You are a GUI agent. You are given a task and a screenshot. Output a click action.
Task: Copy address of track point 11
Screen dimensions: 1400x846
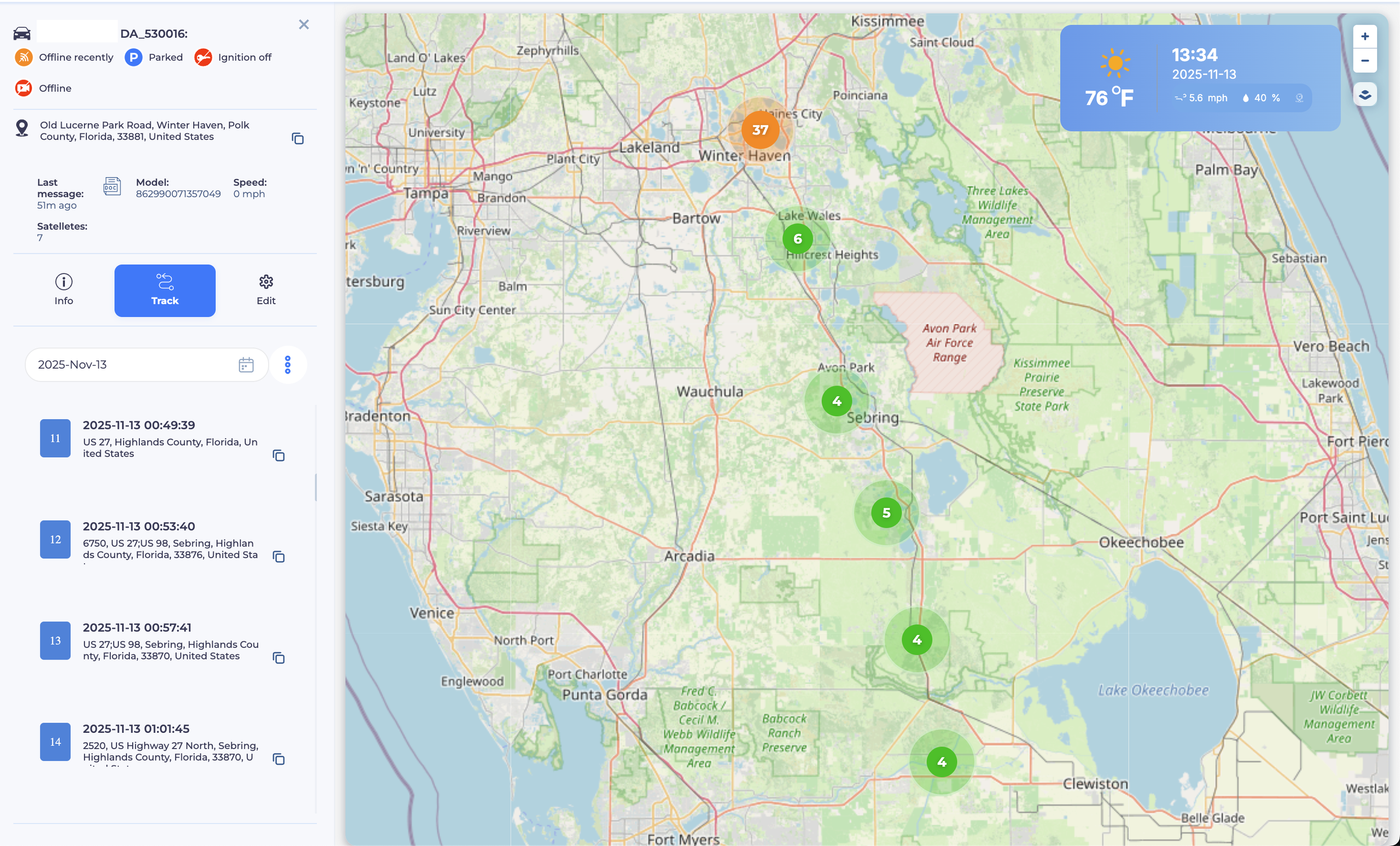click(278, 455)
